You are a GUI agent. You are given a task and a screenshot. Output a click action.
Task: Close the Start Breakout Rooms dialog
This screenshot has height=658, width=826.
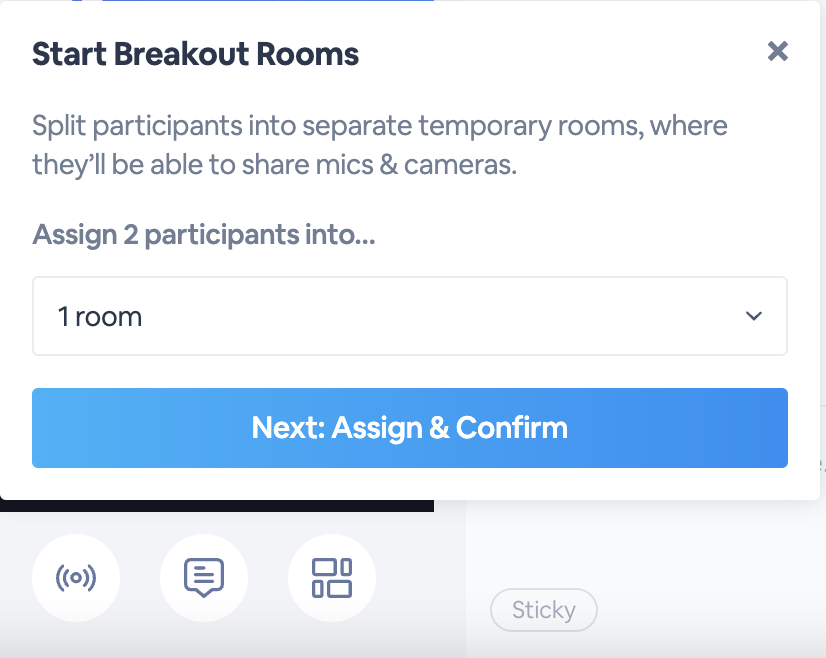tap(778, 52)
